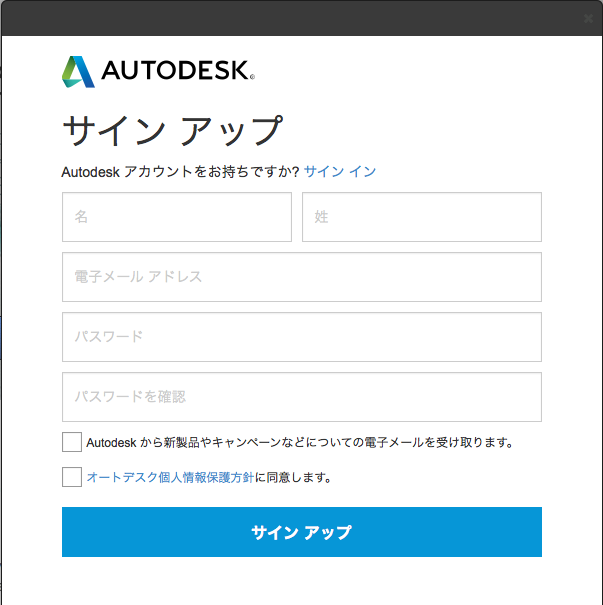603x605 pixels.
Task: Close the sign-up dialog with the X
Action: (x=588, y=19)
